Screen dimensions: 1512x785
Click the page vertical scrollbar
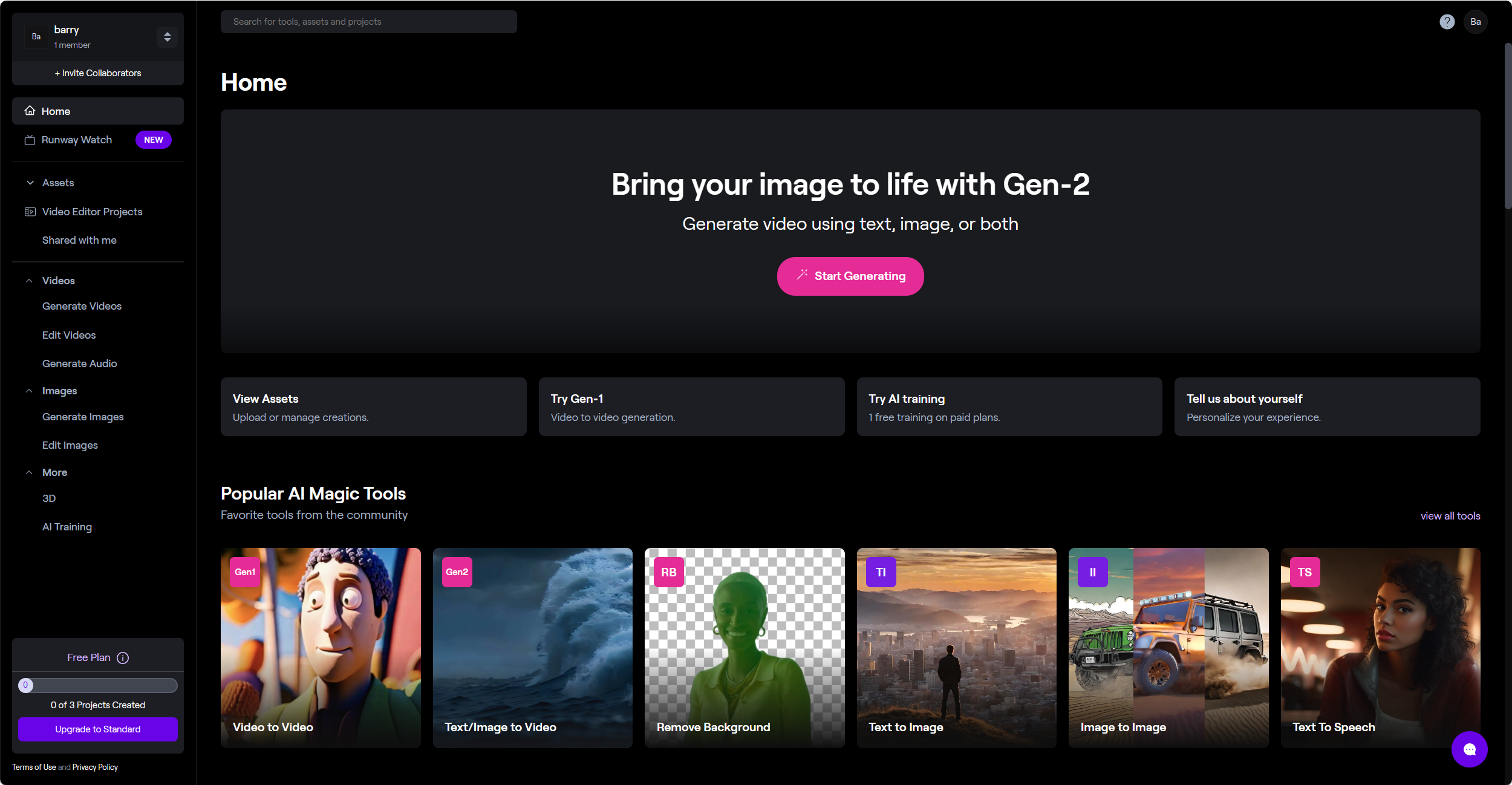pos(1508,126)
